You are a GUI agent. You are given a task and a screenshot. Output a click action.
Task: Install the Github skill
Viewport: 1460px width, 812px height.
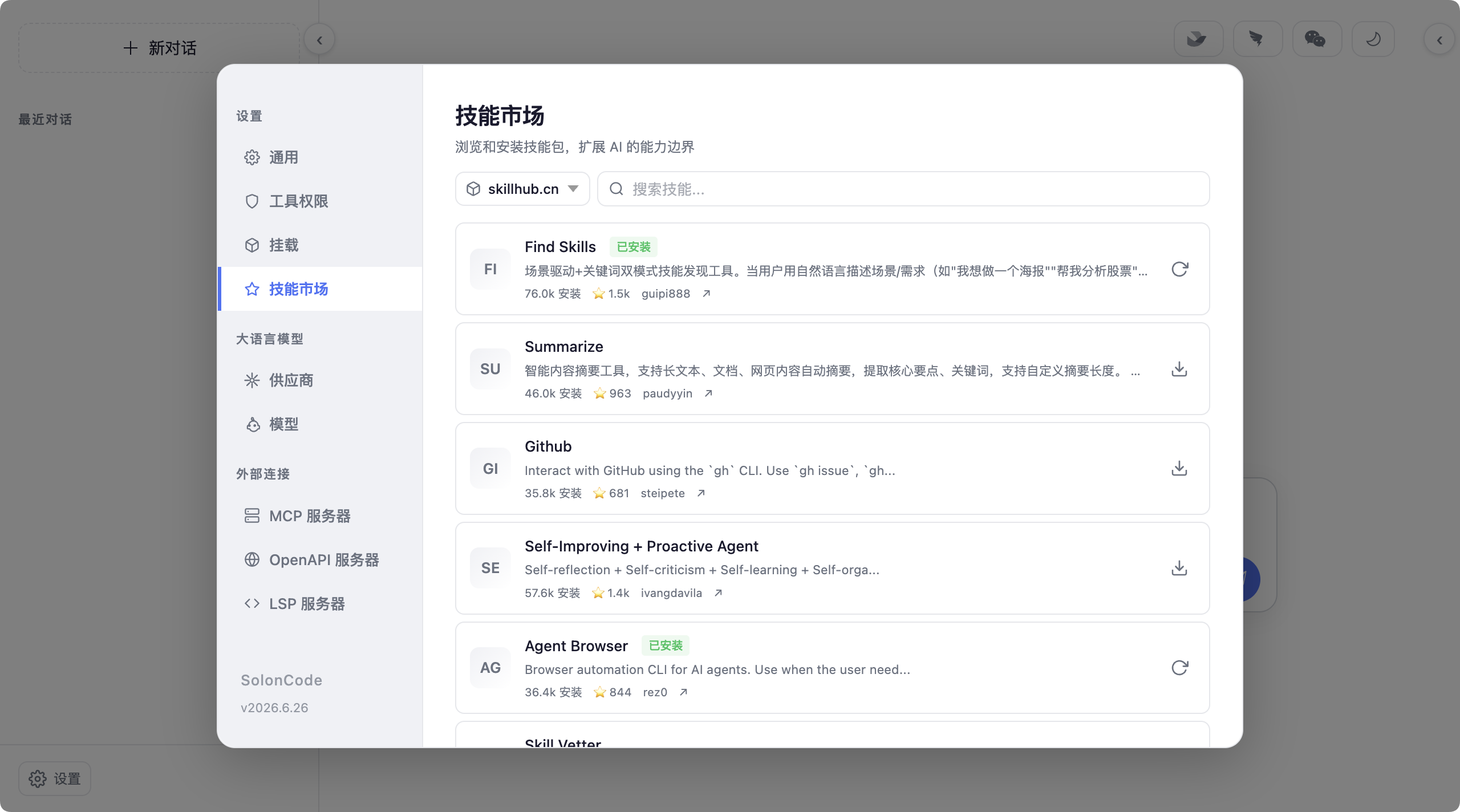[x=1179, y=469]
